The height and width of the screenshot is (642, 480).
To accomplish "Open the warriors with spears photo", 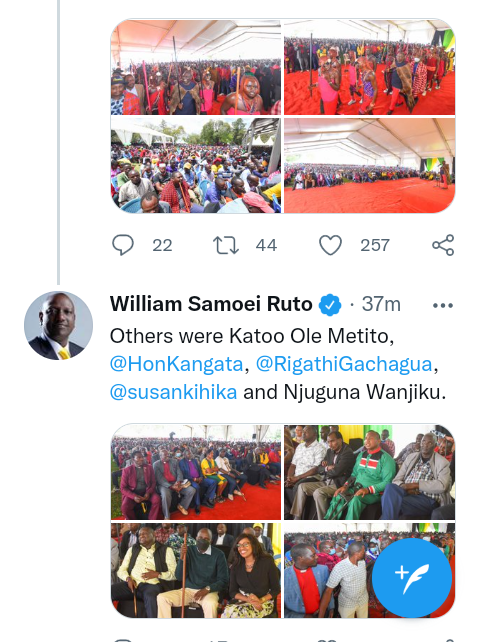I will (196, 67).
